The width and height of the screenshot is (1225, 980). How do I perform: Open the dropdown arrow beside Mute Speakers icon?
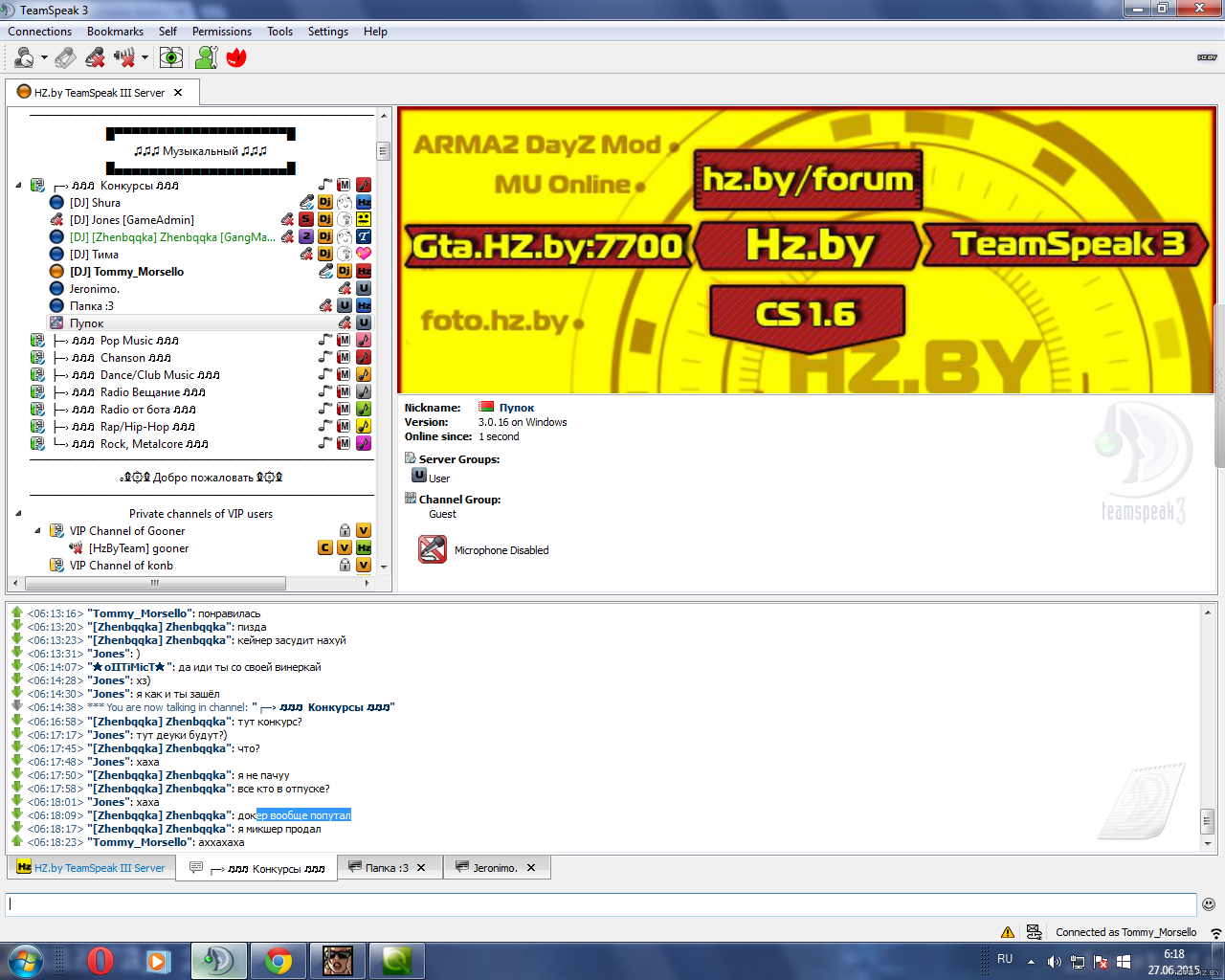click(145, 58)
